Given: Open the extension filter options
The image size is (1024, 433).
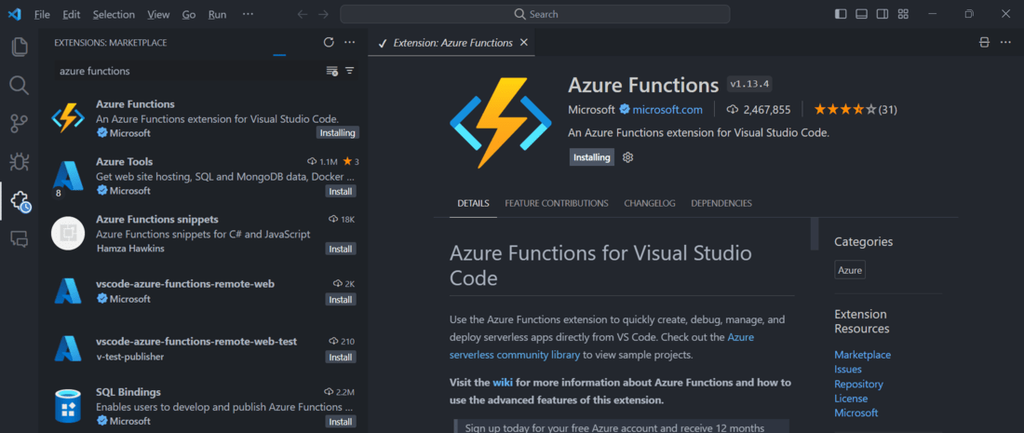Looking at the screenshot, I should [x=350, y=71].
